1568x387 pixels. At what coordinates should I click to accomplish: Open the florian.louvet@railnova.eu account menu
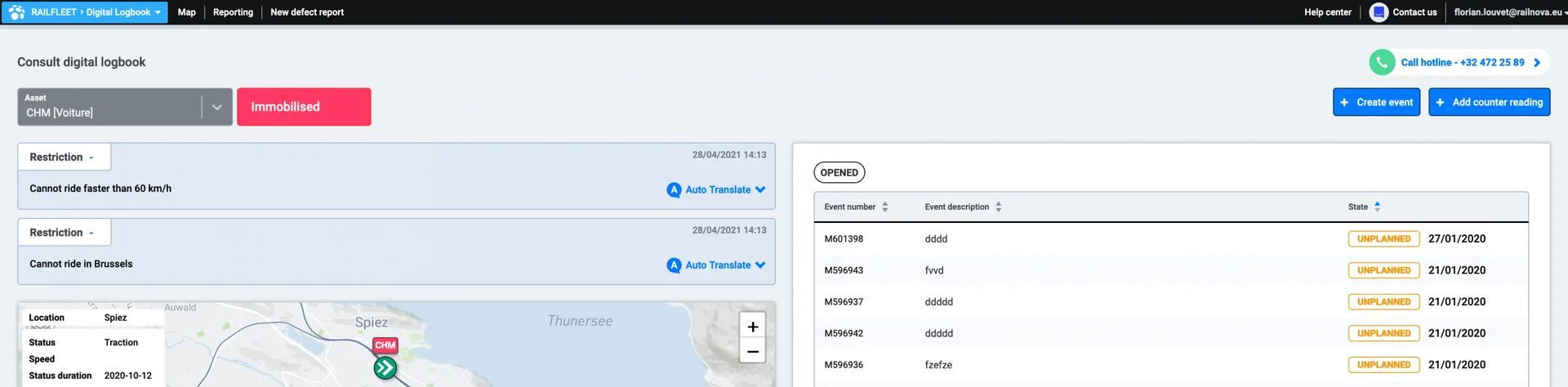click(x=1510, y=12)
